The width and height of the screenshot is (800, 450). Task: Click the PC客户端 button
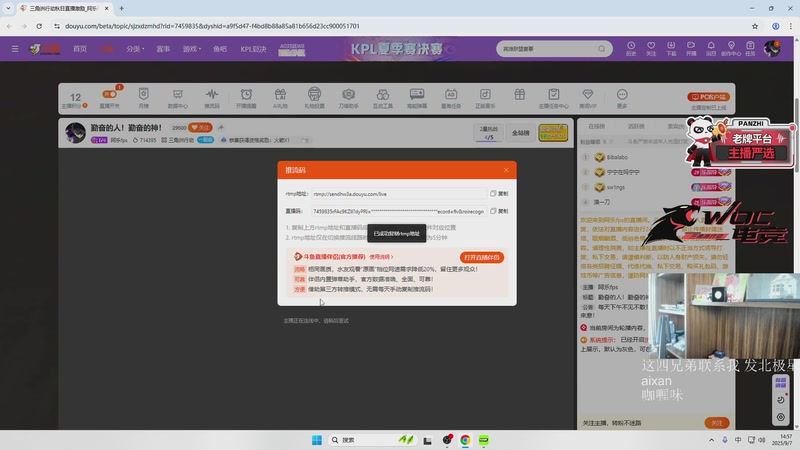[708, 97]
